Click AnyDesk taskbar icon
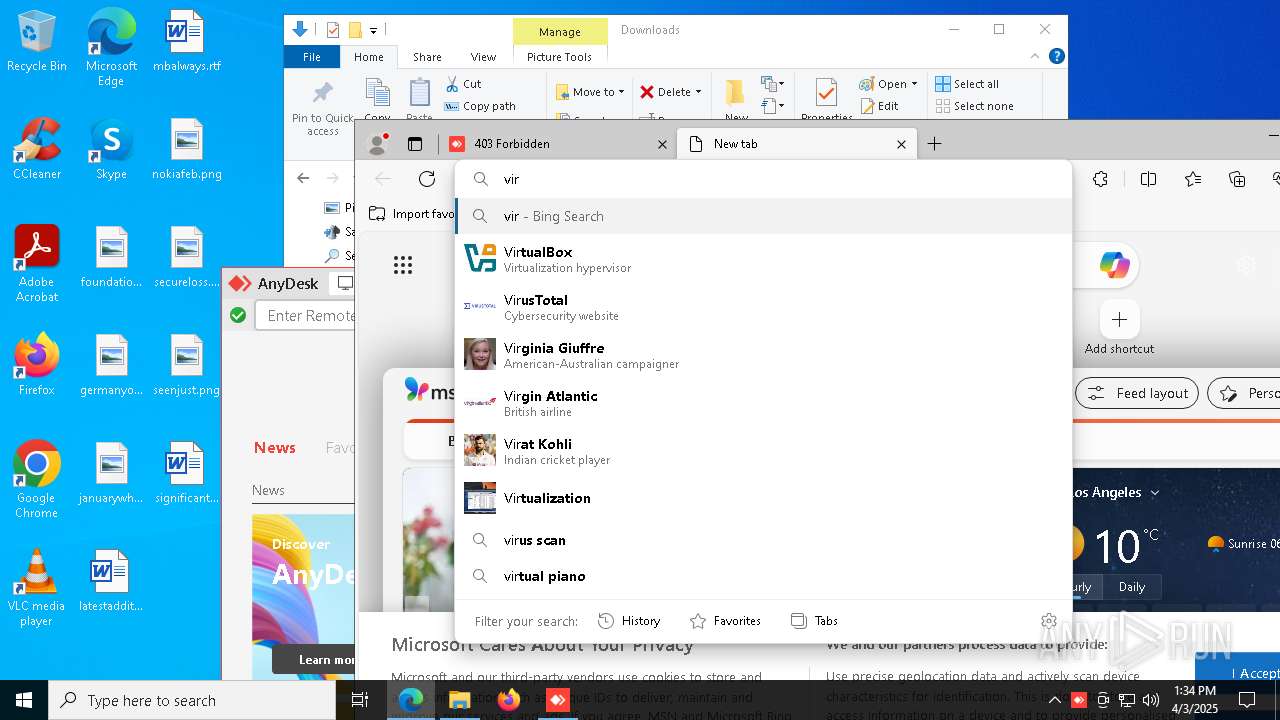This screenshot has width=1280, height=720. pyautogui.click(x=557, y=700)
